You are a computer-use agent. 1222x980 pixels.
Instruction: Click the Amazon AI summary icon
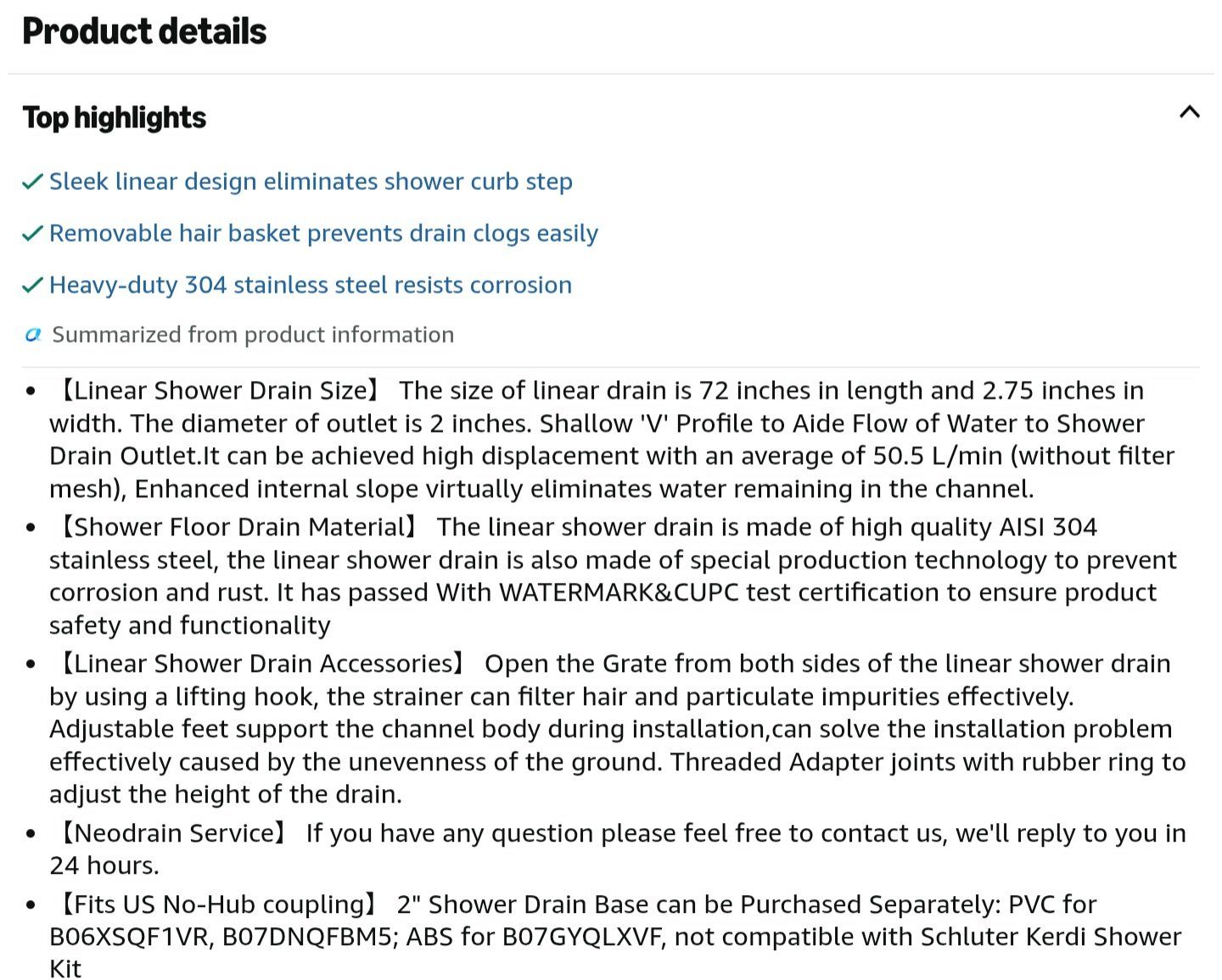pos(33,335)
